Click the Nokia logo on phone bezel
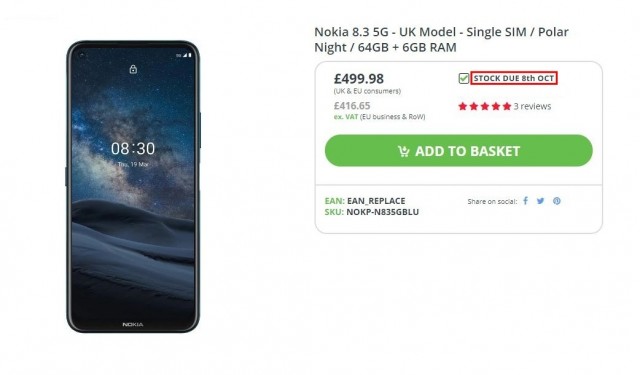Viewport: 640px width, 375px height. tap(133, 324)
